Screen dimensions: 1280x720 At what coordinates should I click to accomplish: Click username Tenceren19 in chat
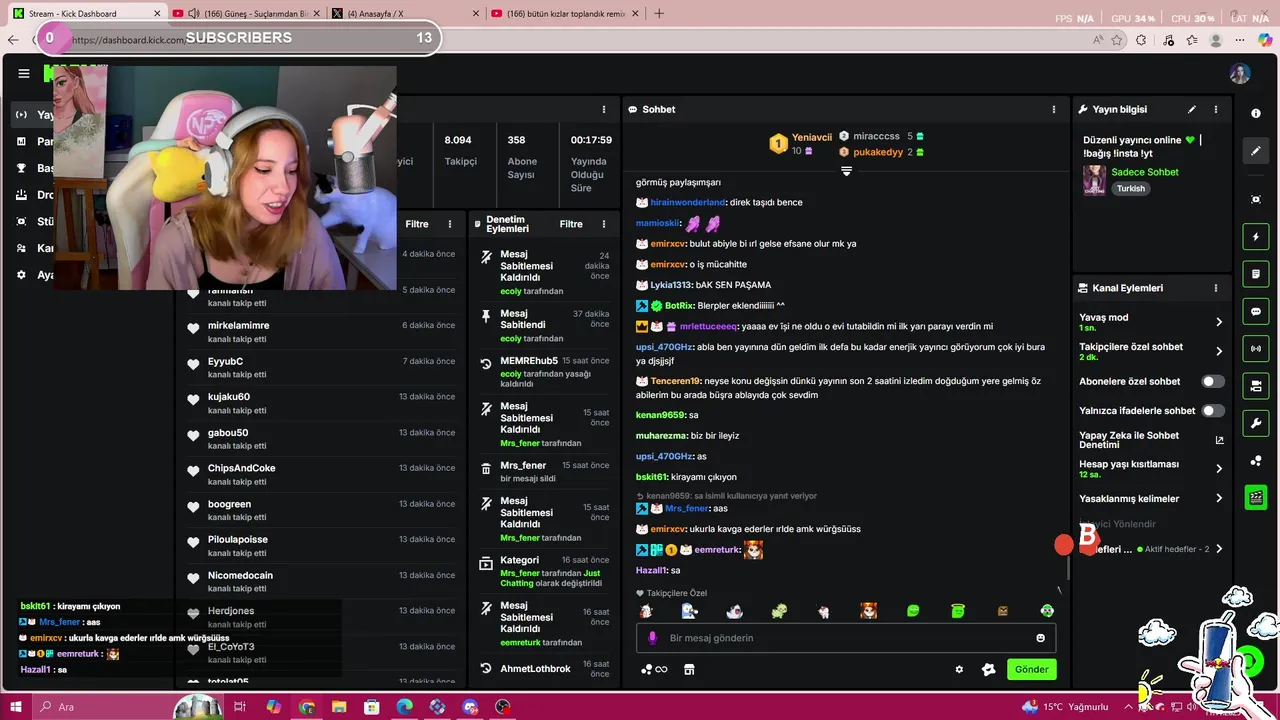coord(675,381)
